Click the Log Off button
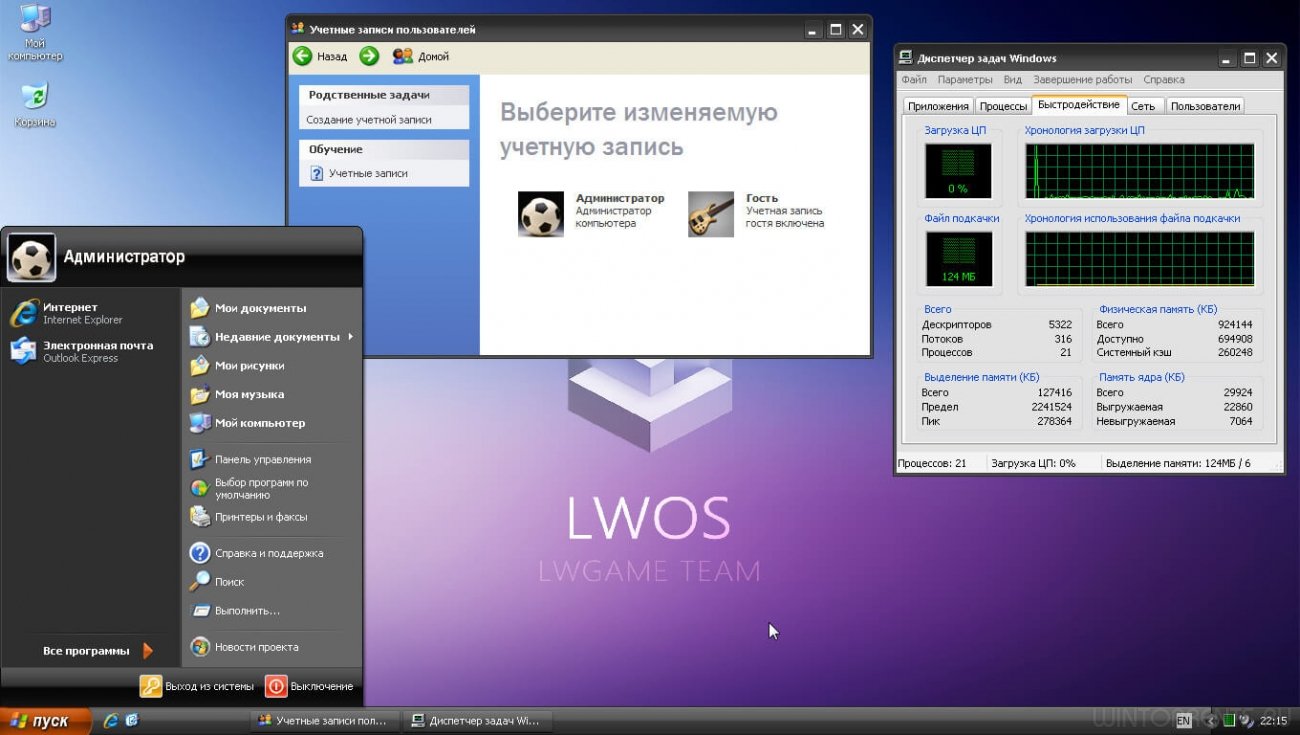The image size is (1300, 735). (197, 686)
